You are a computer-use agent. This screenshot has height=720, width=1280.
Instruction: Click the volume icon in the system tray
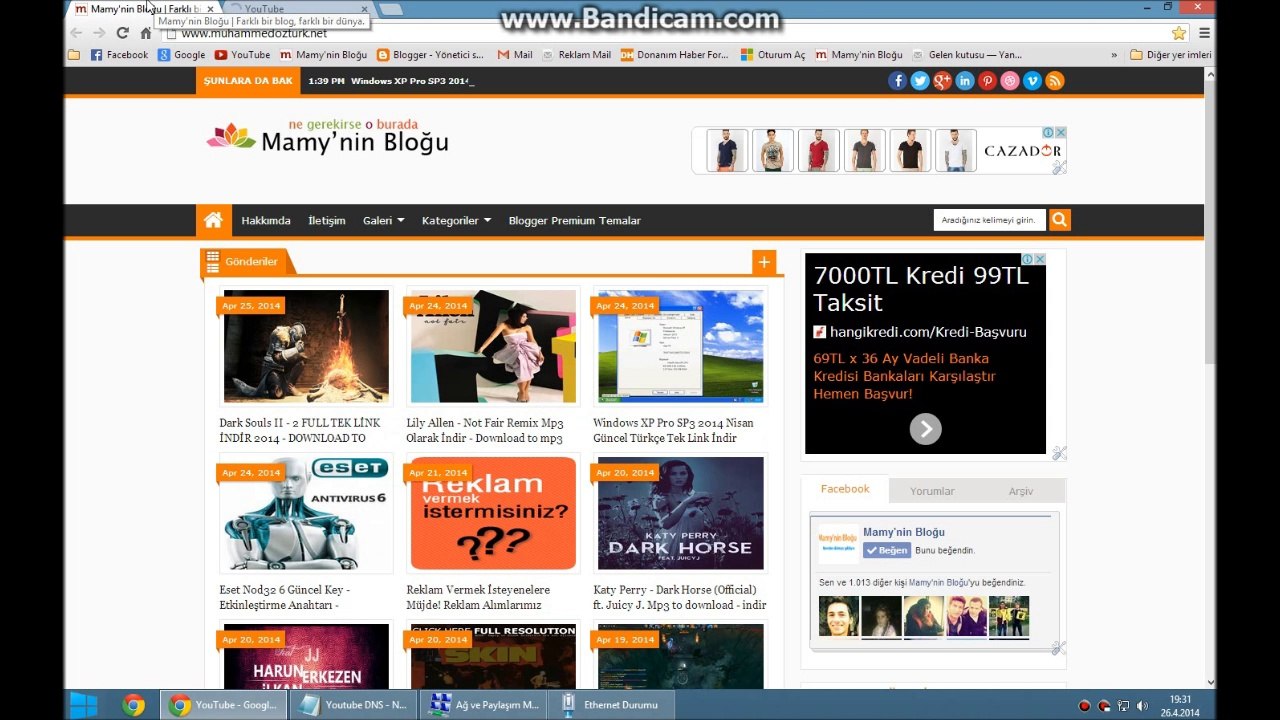tap(1143, 706)
